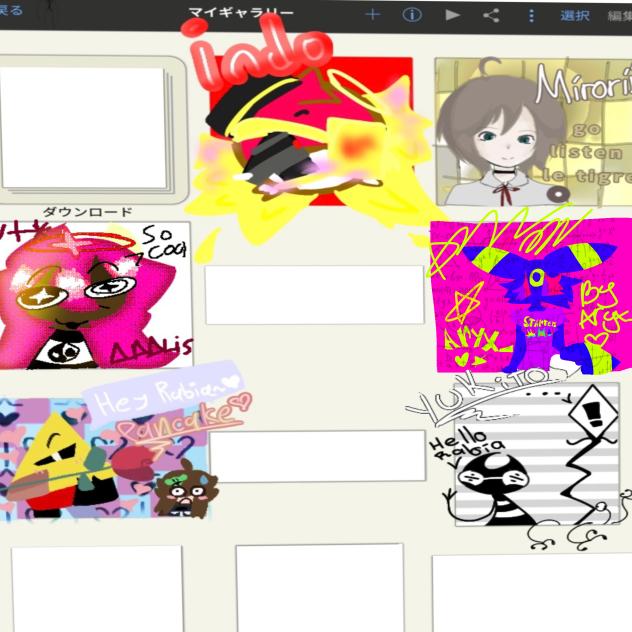The width and height of the screenshot is (632, 632).
Task: Open the three-dot more options menu
Action: pos(531,16)
